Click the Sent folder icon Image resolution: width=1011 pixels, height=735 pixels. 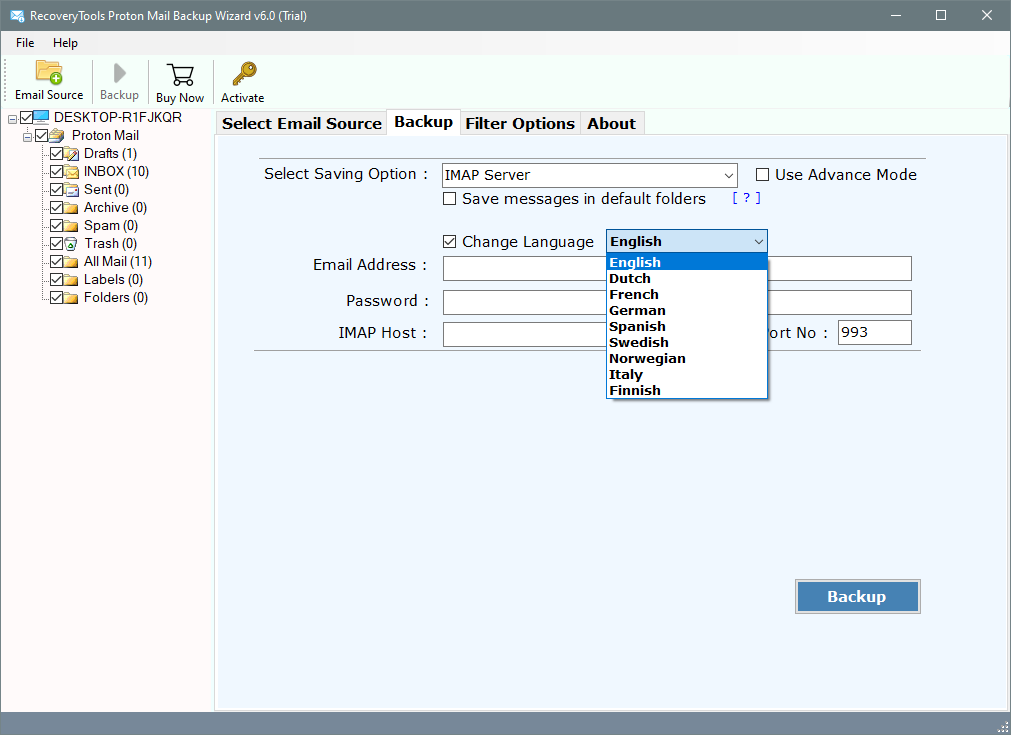pos(72,190)
